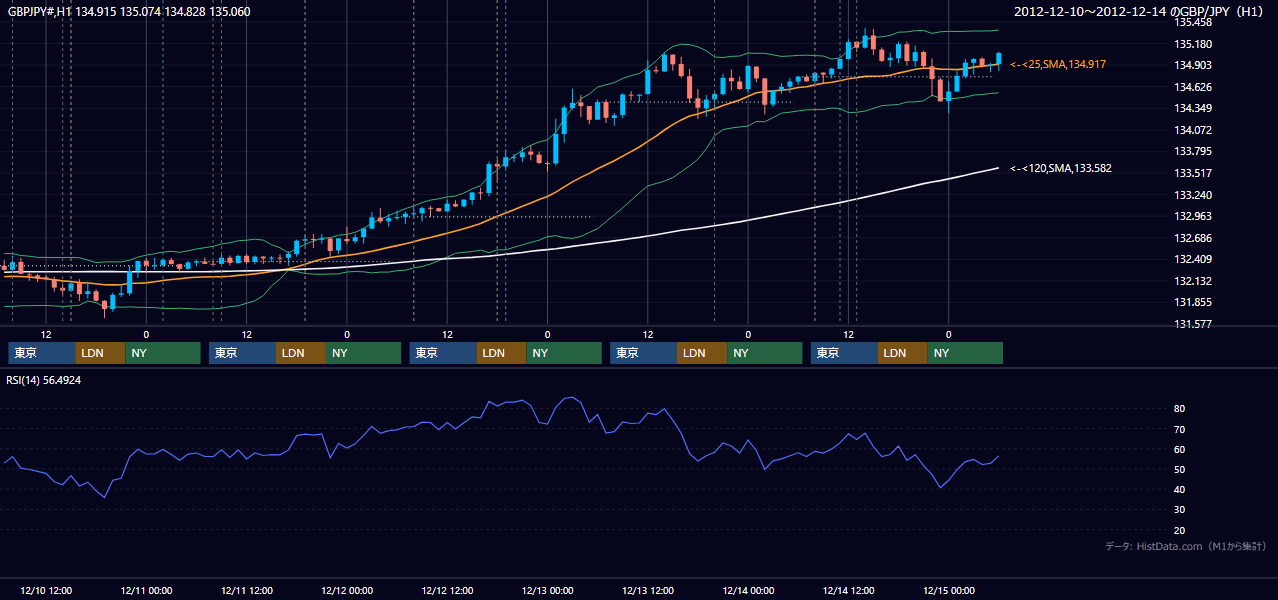Select the 12/15 00:00 time axis label
This screenshot has height=600, width=1278.
coord(949,590)
